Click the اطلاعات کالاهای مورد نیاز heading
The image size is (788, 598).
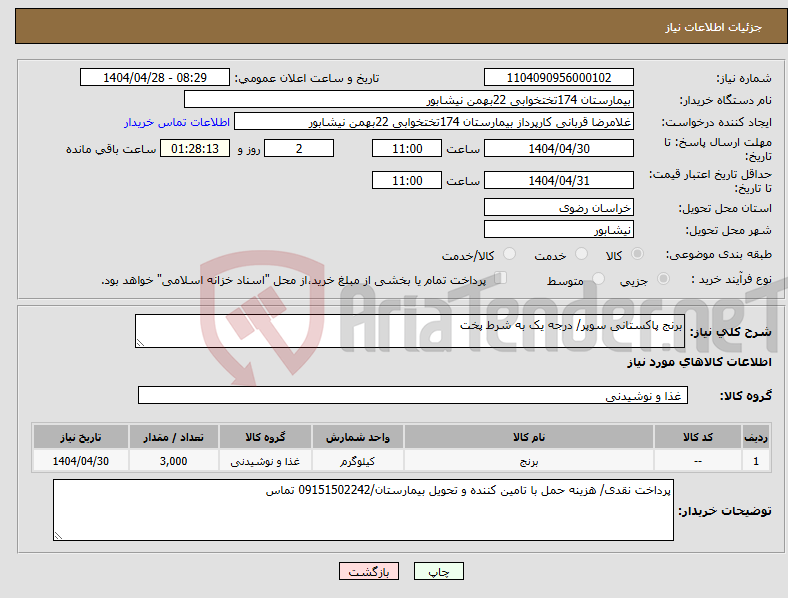pyautogui.click(x=699, y=362)
